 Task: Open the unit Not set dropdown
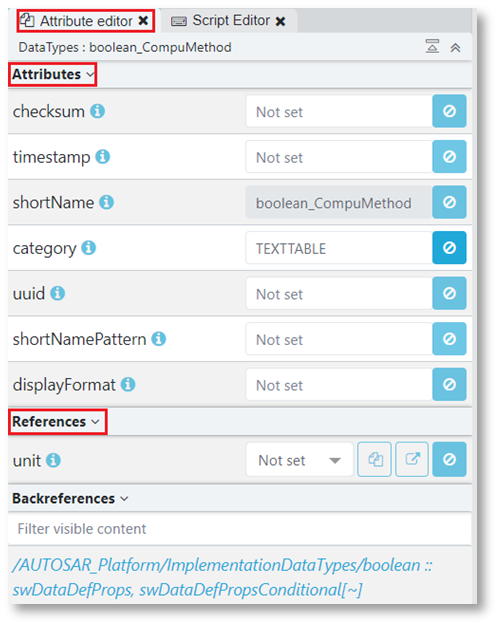[x=300, y=460]
